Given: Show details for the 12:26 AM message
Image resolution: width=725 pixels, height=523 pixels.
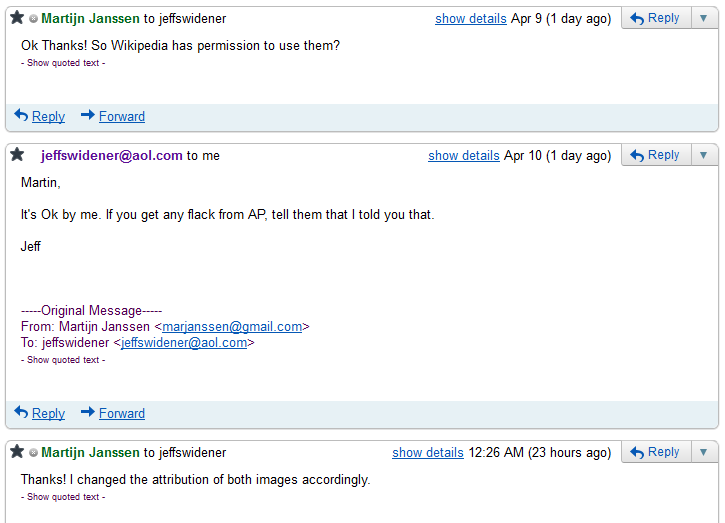Looking at the screenshot, I should [427, 453].
